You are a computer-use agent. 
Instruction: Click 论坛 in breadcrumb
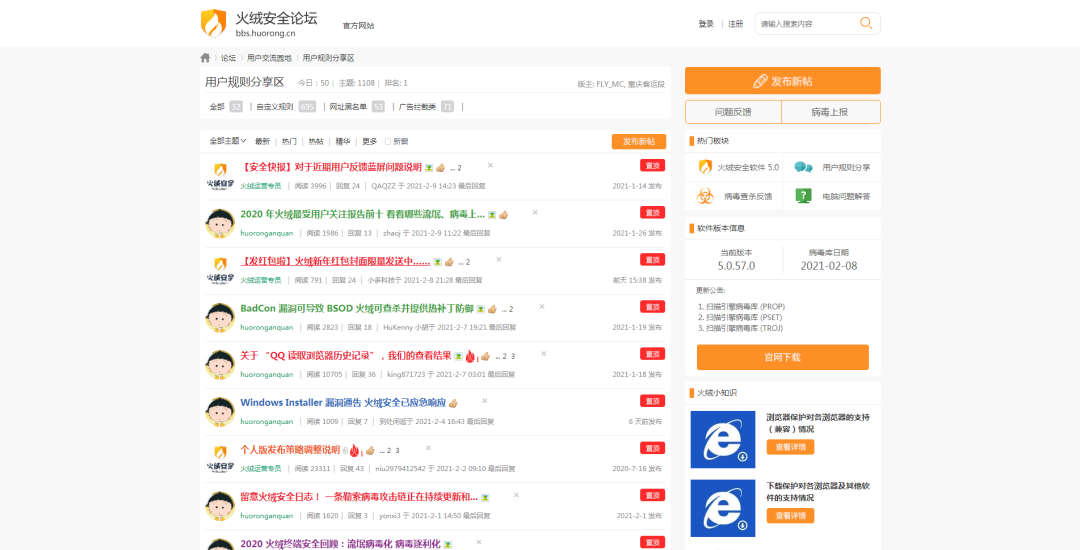point(228,58)
